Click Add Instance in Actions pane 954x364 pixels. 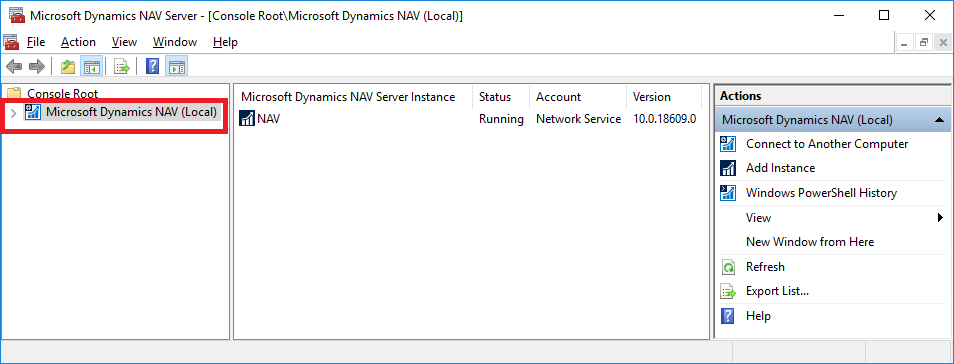[x=780, y=168]
